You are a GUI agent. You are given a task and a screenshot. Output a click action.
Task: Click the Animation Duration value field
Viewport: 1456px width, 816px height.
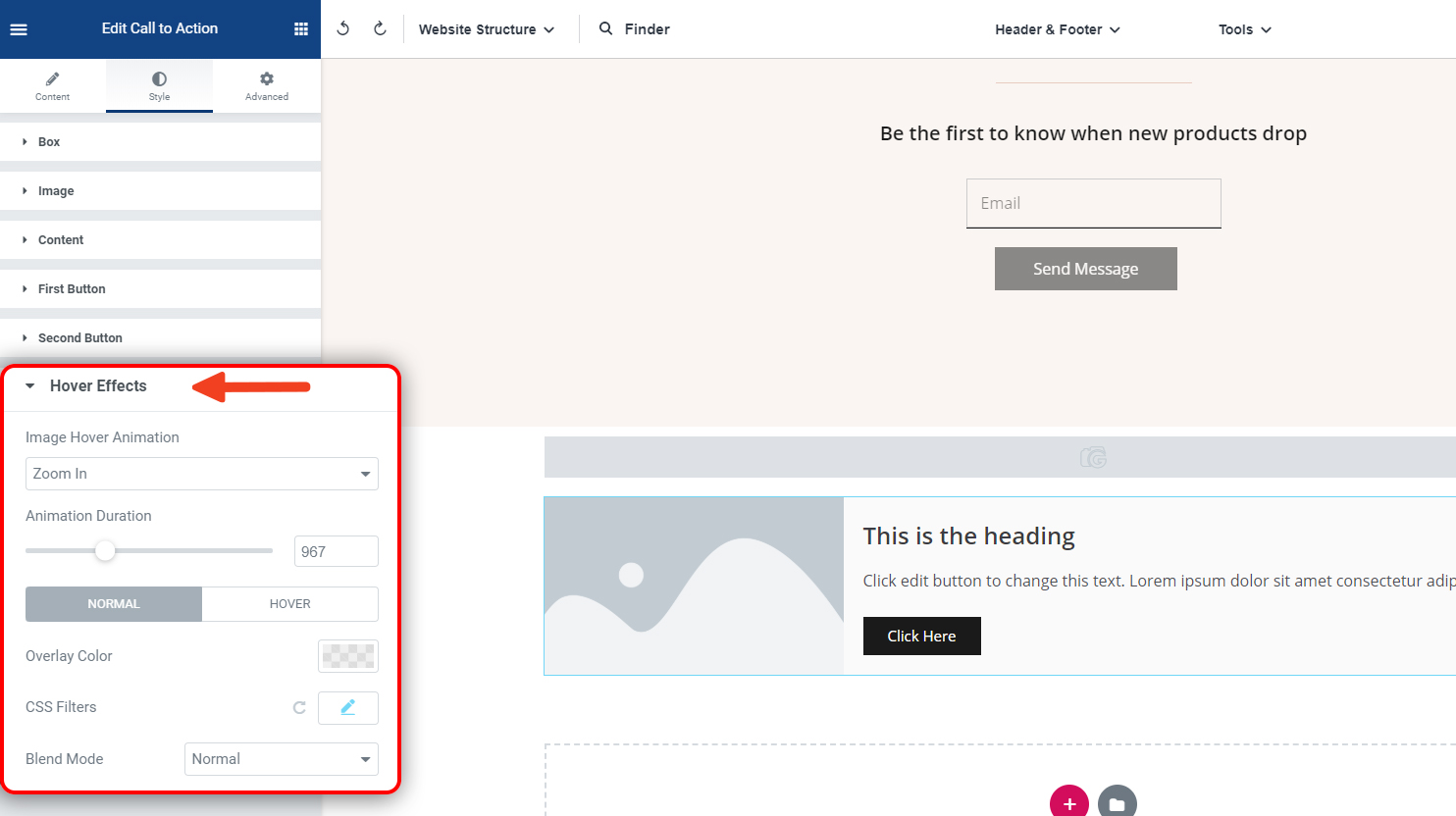(337, 551)
